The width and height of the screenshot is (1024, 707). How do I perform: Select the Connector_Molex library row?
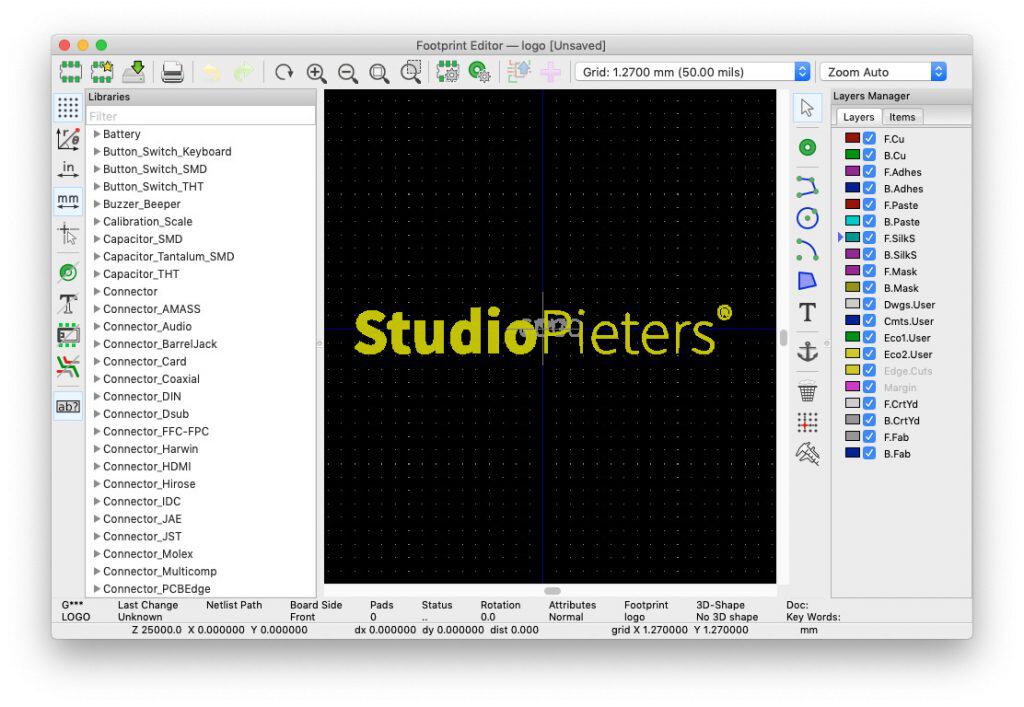(200, 554)
